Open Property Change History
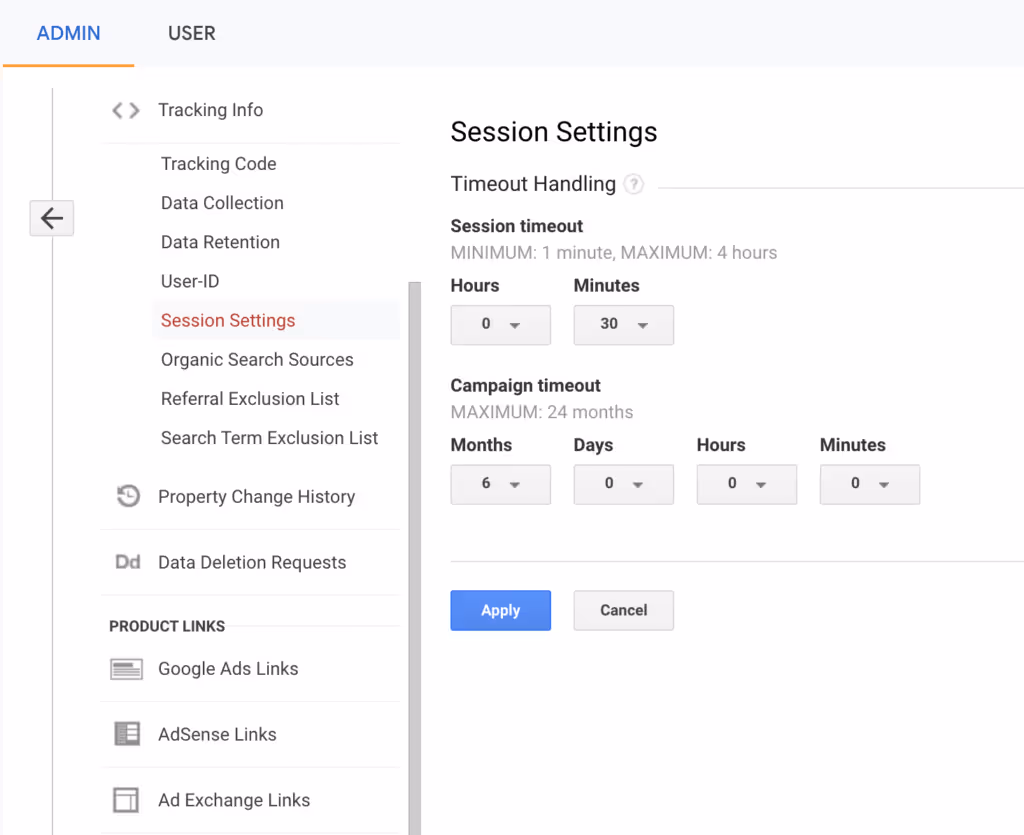 click(257, 497)
